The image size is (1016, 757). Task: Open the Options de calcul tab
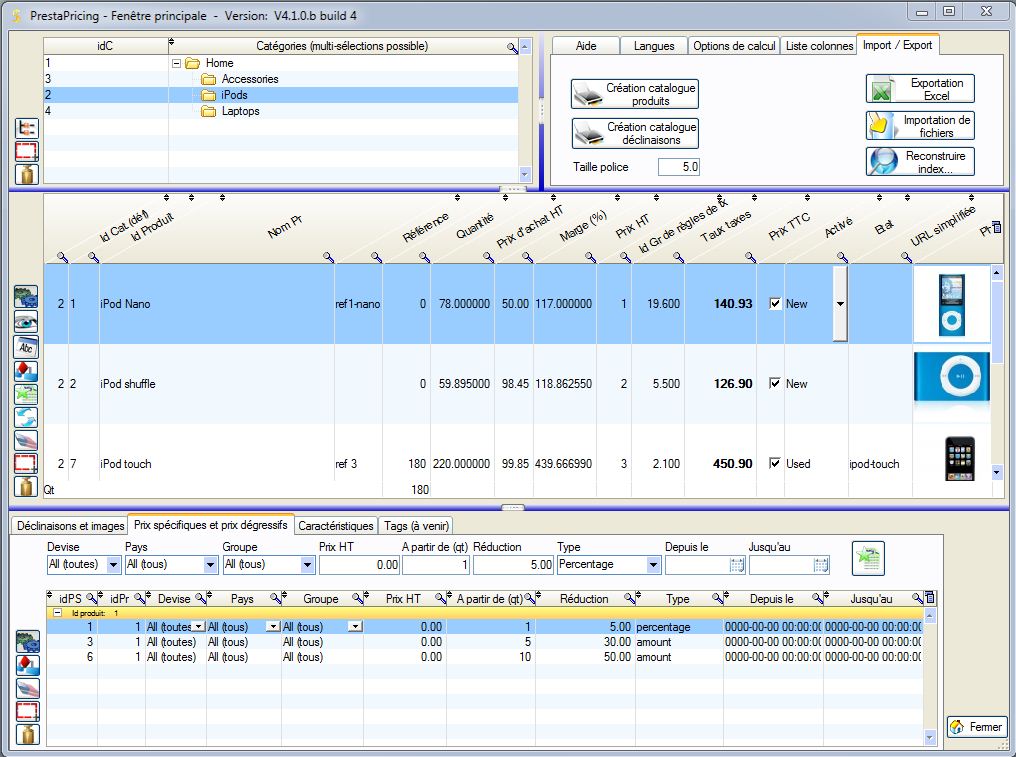coord(734,46)
